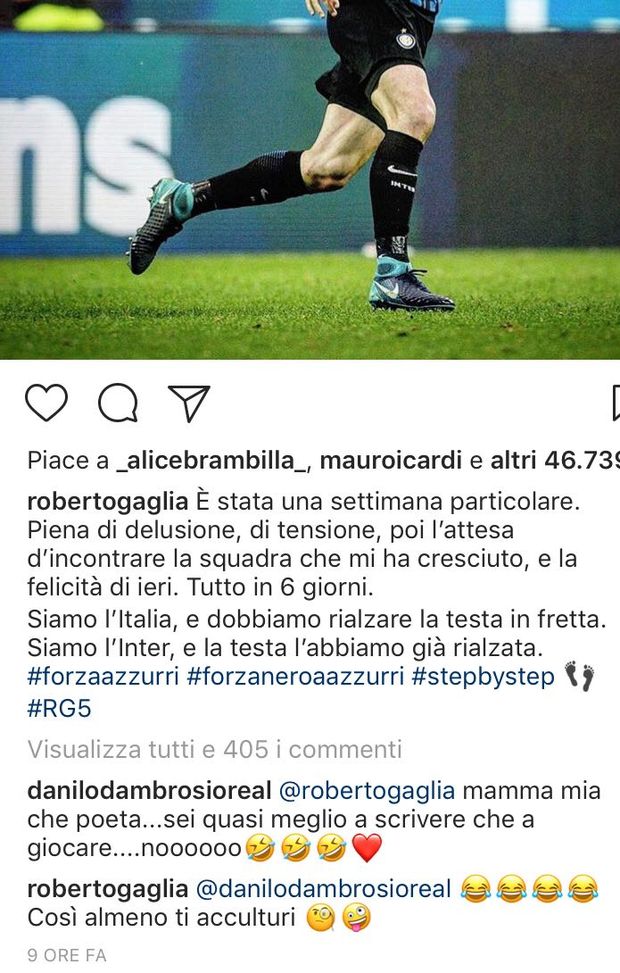Open hashtag #forzaneroazzurri
Image resolution: width=620 pixels, height=973 pixels.
click(295, 676)
